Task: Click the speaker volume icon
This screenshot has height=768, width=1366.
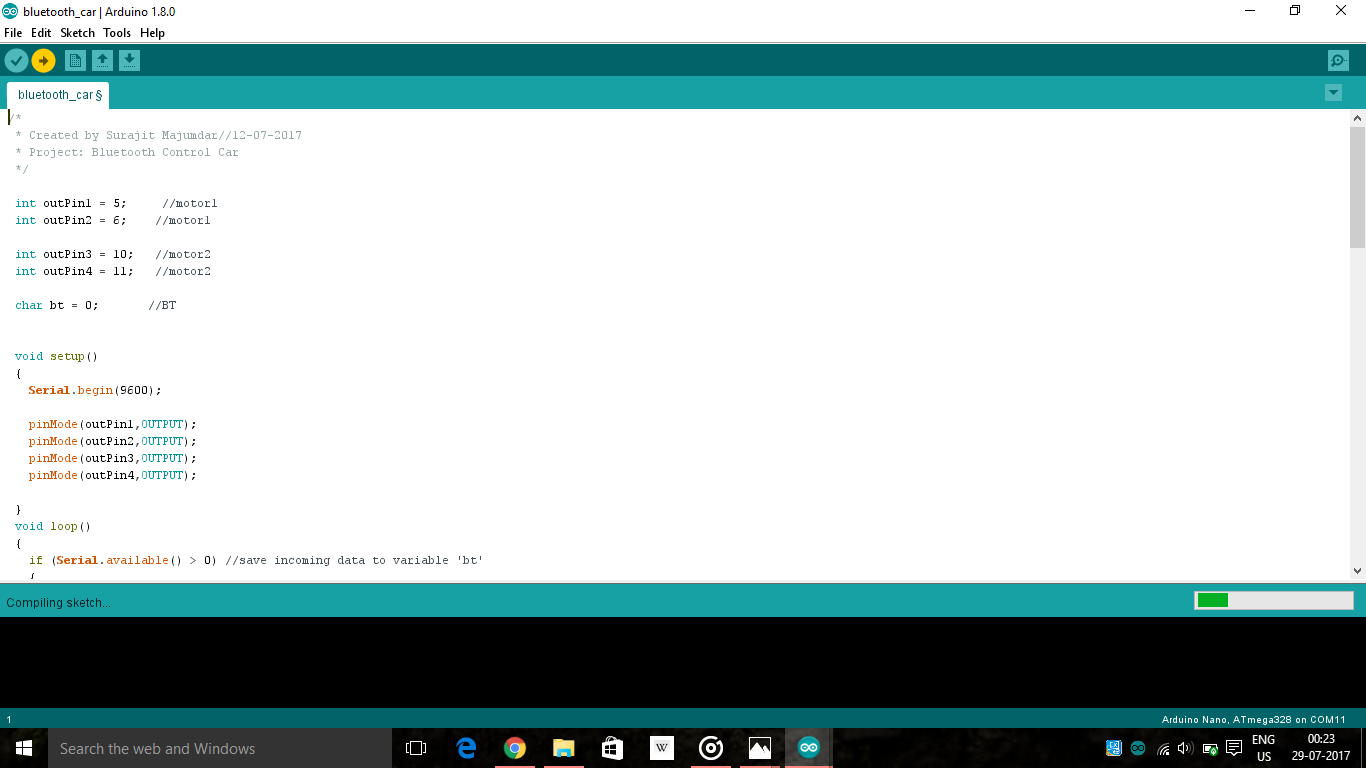Action: [1185, 747]
